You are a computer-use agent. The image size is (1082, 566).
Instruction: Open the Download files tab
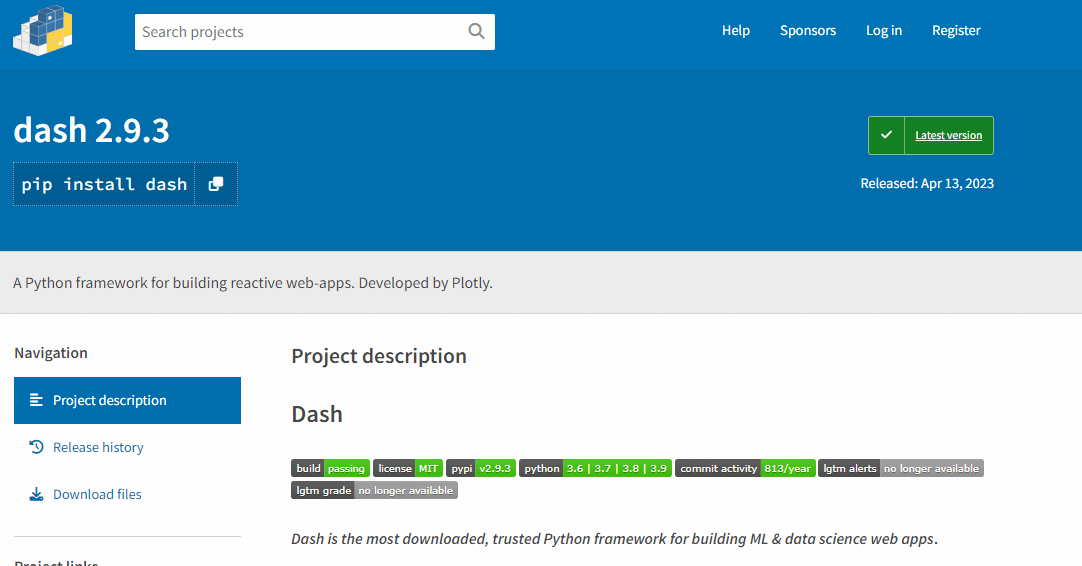point(97,494)
